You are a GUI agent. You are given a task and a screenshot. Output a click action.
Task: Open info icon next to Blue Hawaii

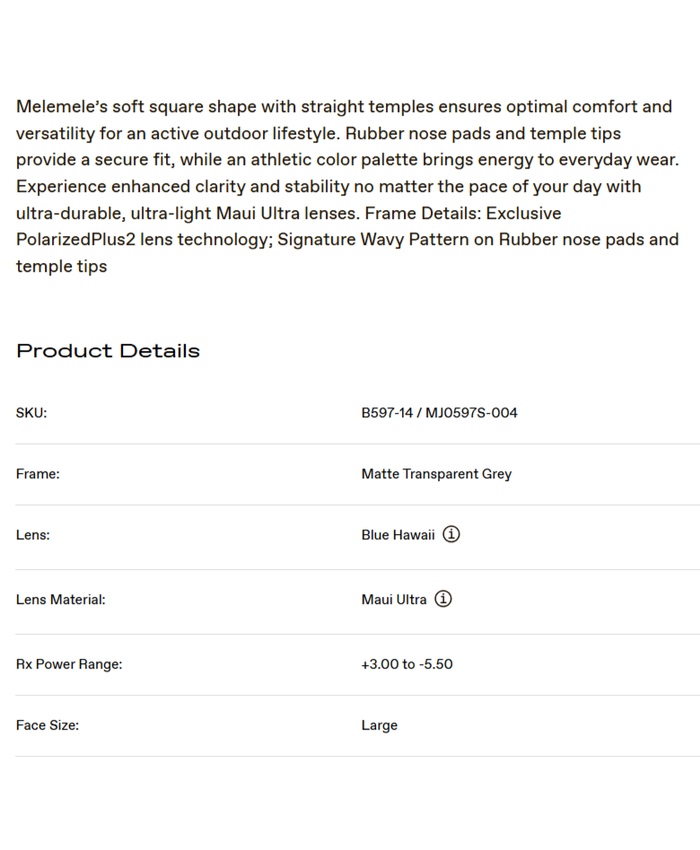coord(451,534)
